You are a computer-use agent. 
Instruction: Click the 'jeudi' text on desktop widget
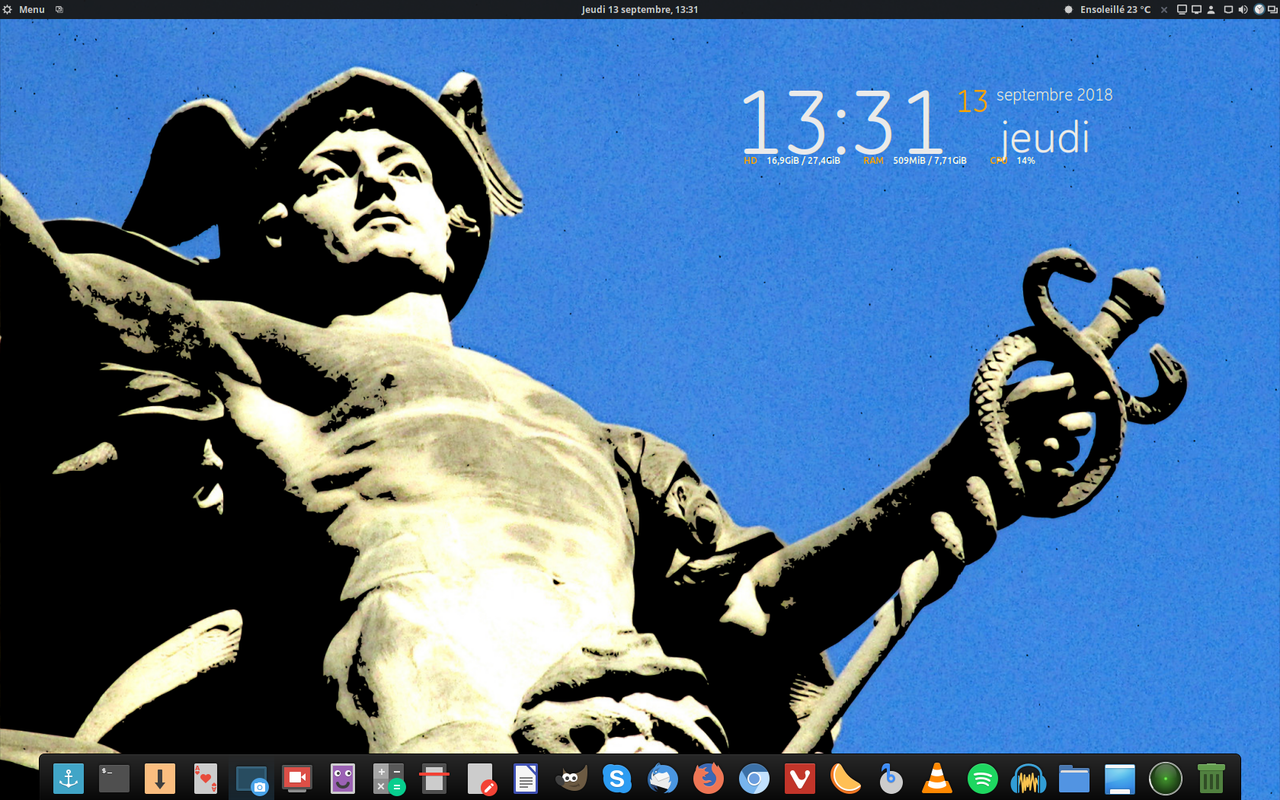click(x=1045, y=137)
